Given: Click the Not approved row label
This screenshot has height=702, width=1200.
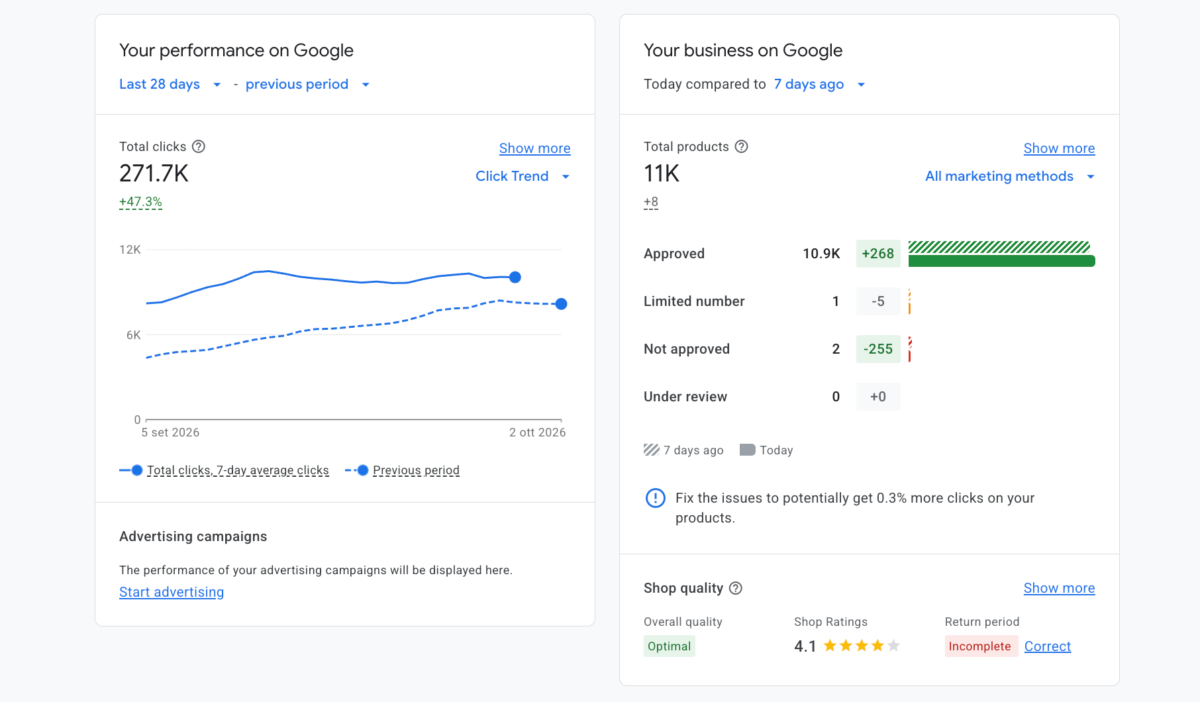Looking at the screenshot, I should click(x=687, y=349).
